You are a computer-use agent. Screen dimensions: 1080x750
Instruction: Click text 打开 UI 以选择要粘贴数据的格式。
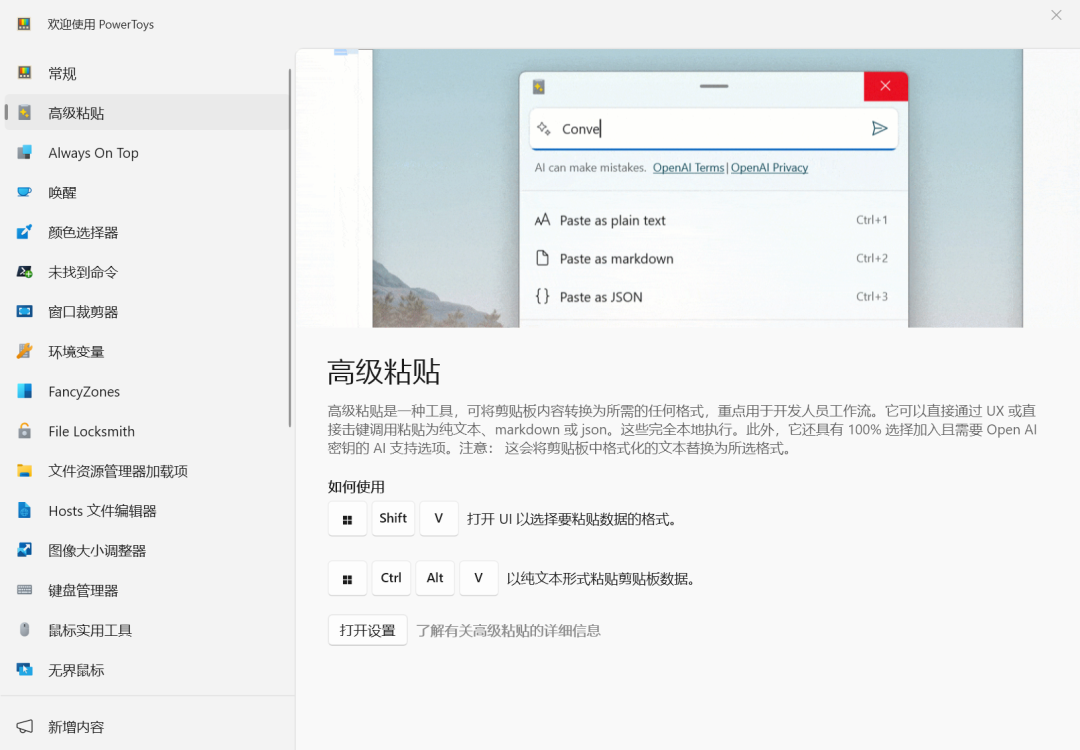click(574, 519)
